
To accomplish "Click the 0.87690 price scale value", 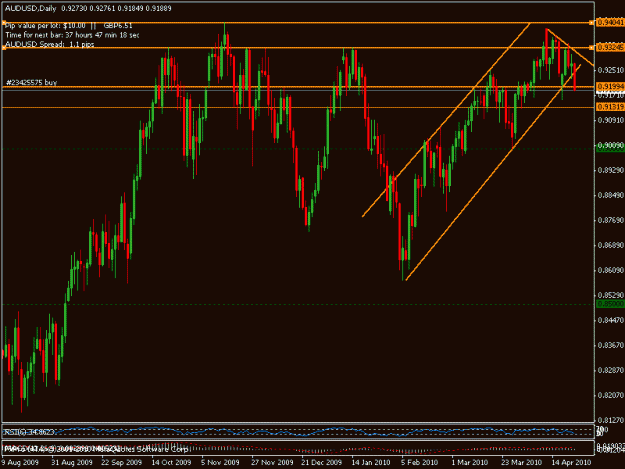I will (611, 220).
